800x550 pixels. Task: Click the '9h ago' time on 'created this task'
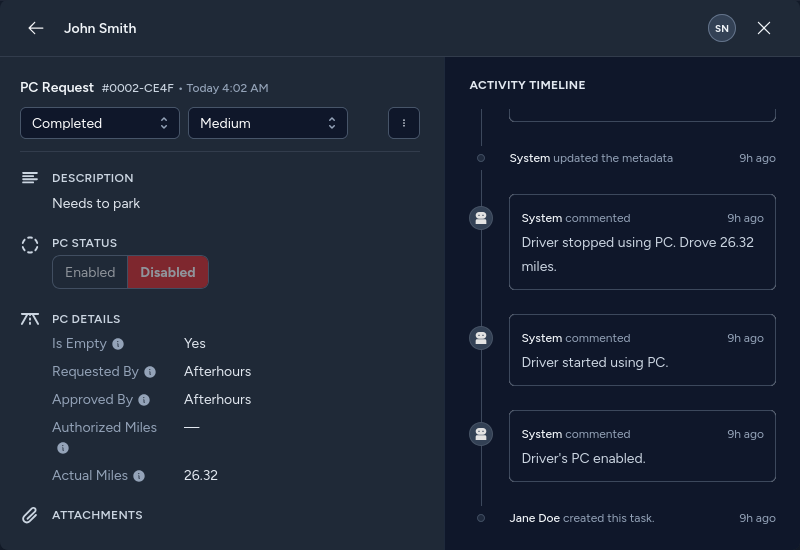757,518
